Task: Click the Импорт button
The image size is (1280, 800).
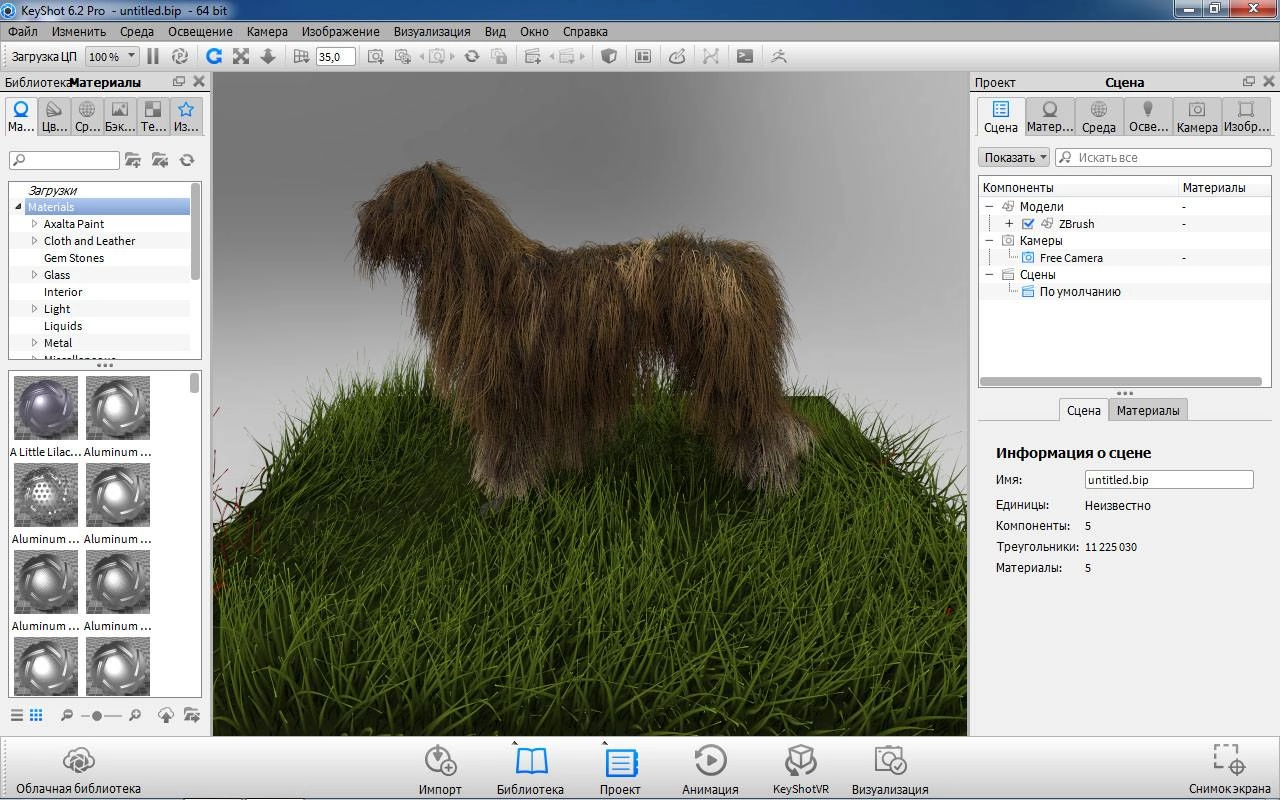Action: (440, 769)
